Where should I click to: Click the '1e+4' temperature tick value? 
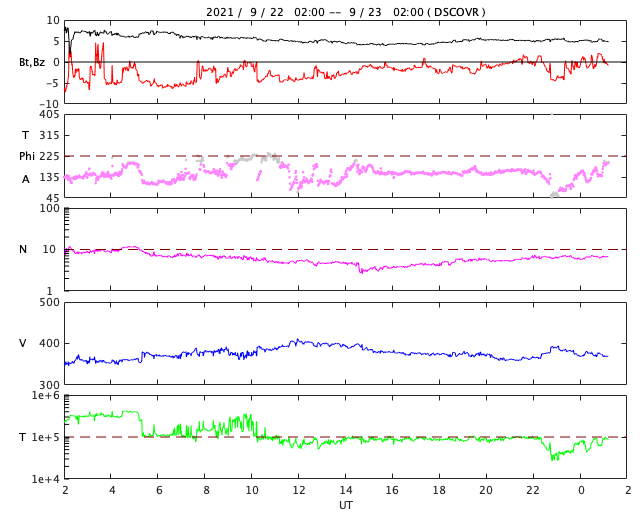point(46,479)
